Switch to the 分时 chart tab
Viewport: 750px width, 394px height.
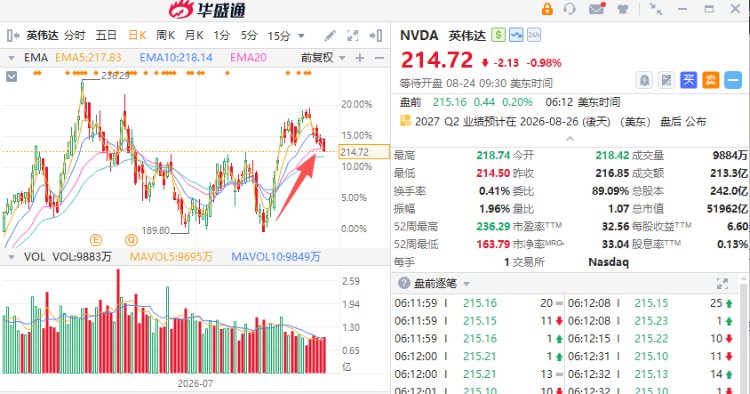click(x=75, y=35)
